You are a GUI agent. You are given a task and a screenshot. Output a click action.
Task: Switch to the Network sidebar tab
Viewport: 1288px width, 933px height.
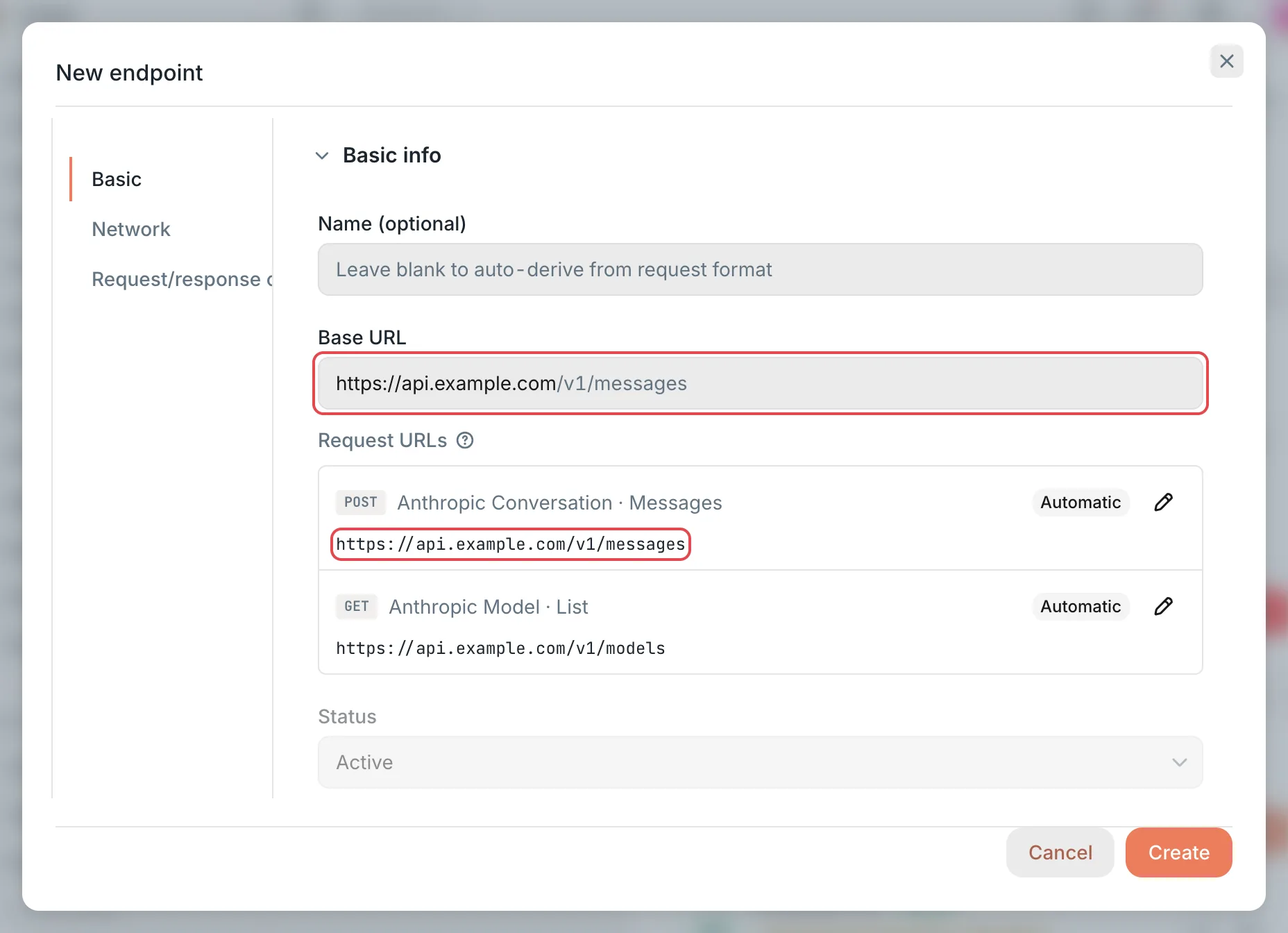pyautogui.click(x=130, y=229)
